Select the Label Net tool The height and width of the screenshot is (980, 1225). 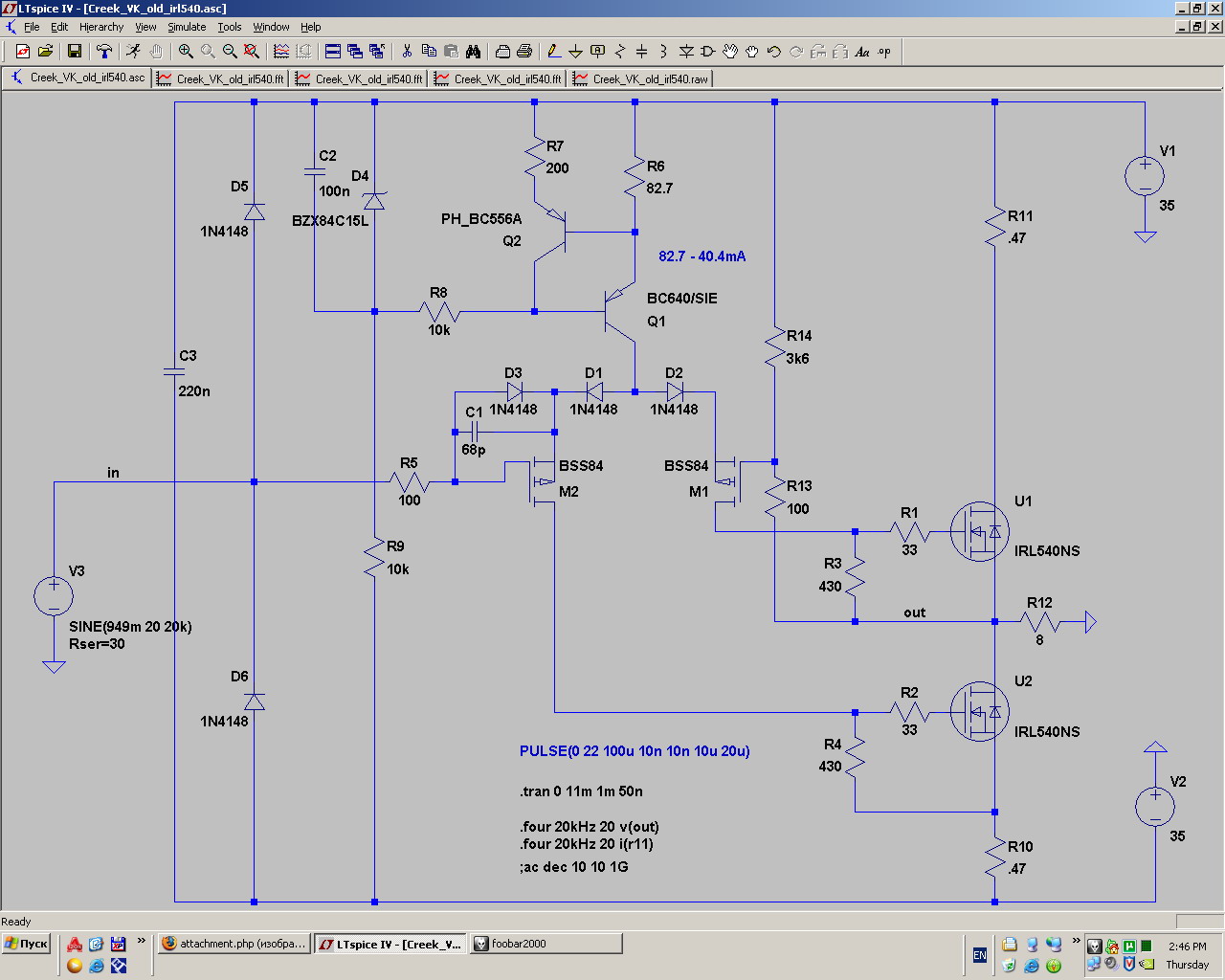598,52
